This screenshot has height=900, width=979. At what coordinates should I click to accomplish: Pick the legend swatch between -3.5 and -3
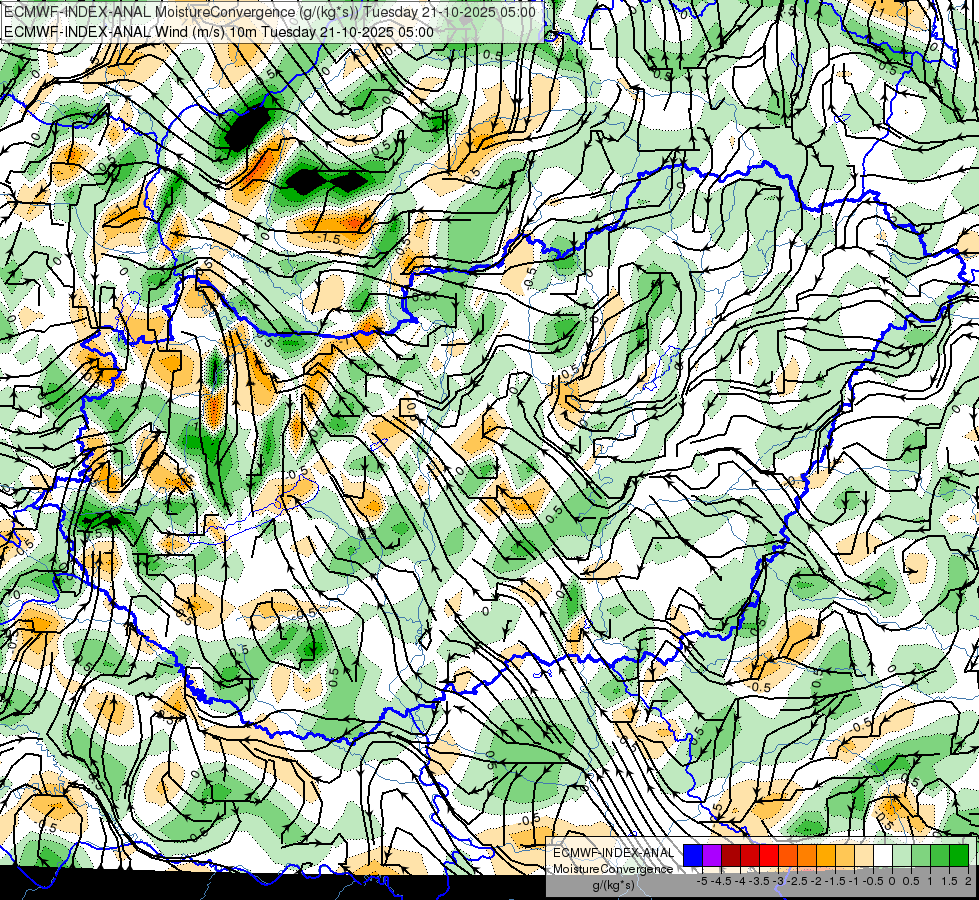pos(769,856)
